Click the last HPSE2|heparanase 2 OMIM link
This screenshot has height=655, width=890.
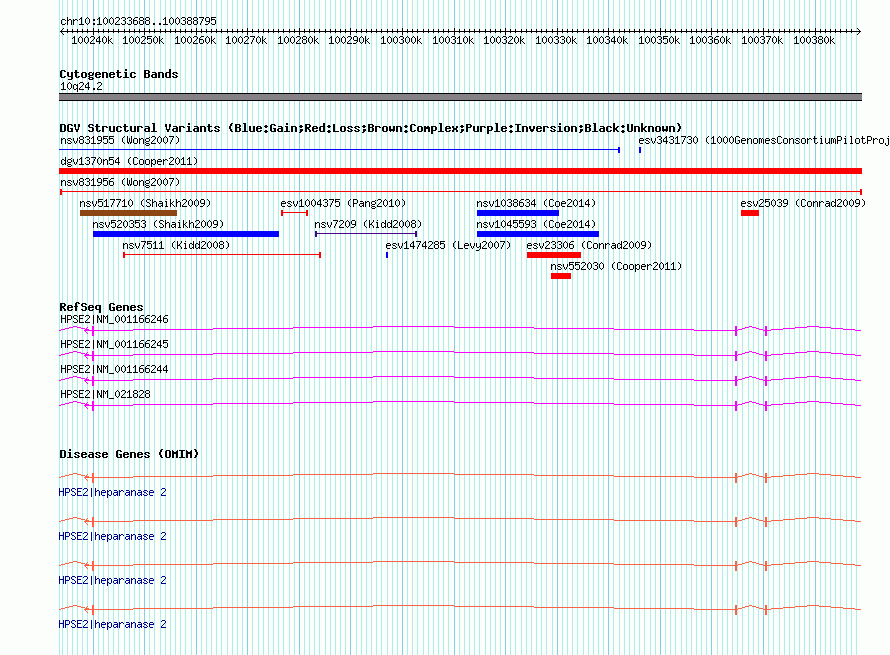click(112, 624)
